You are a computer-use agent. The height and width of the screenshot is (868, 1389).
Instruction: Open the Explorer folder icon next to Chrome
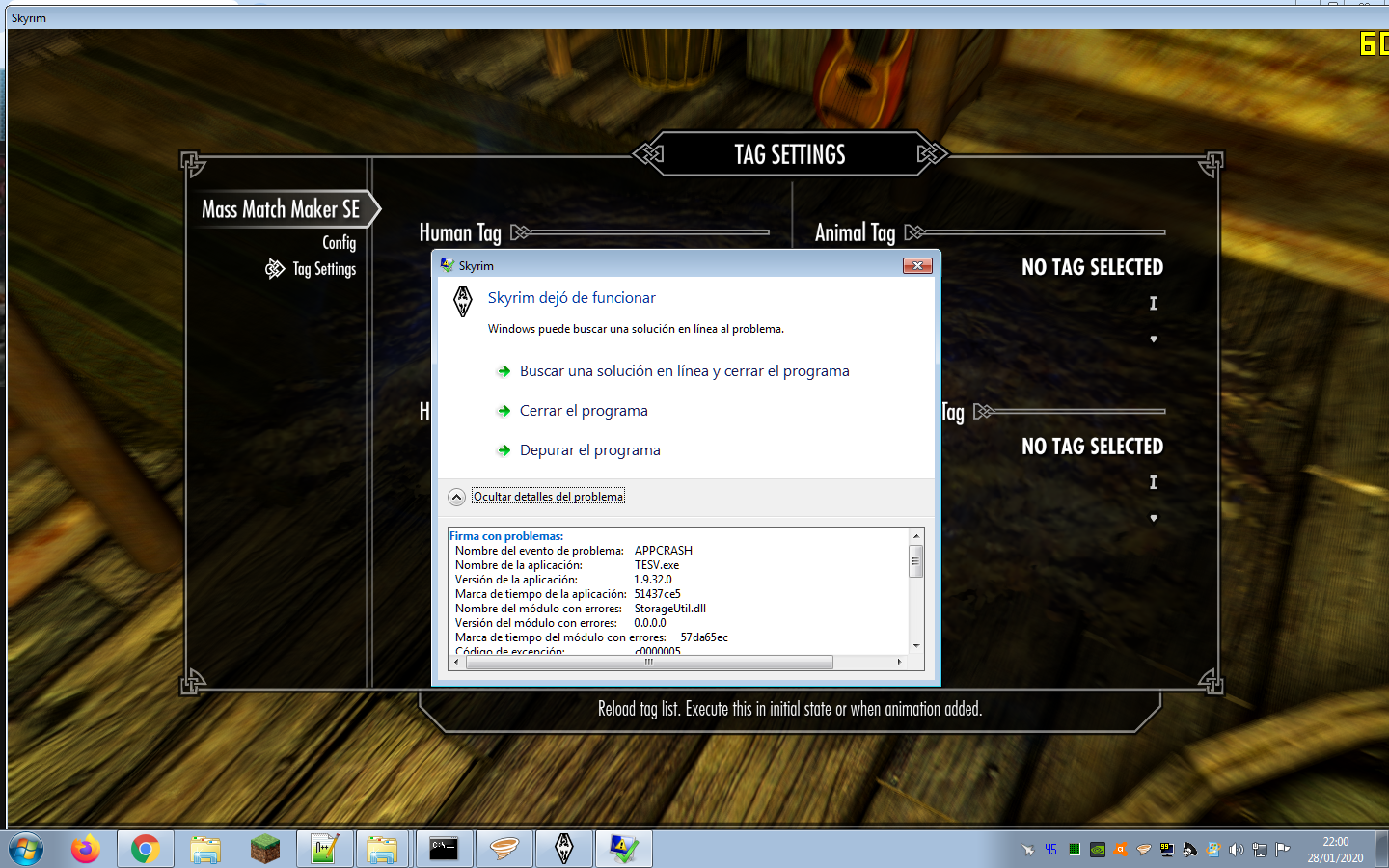(x=205, y=850)
